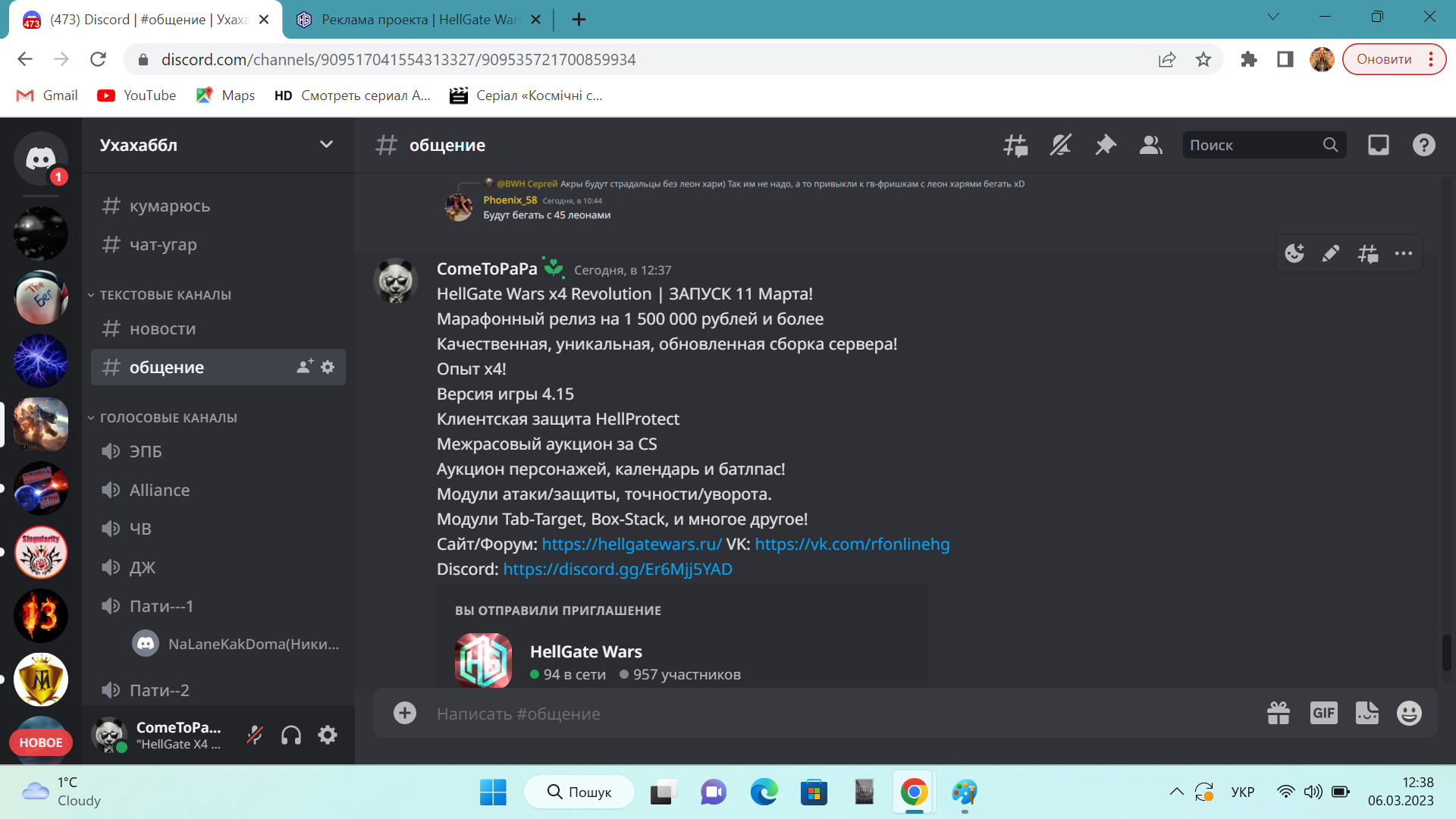
Task: Open the новости text channel
Action: tap(218, 329)
